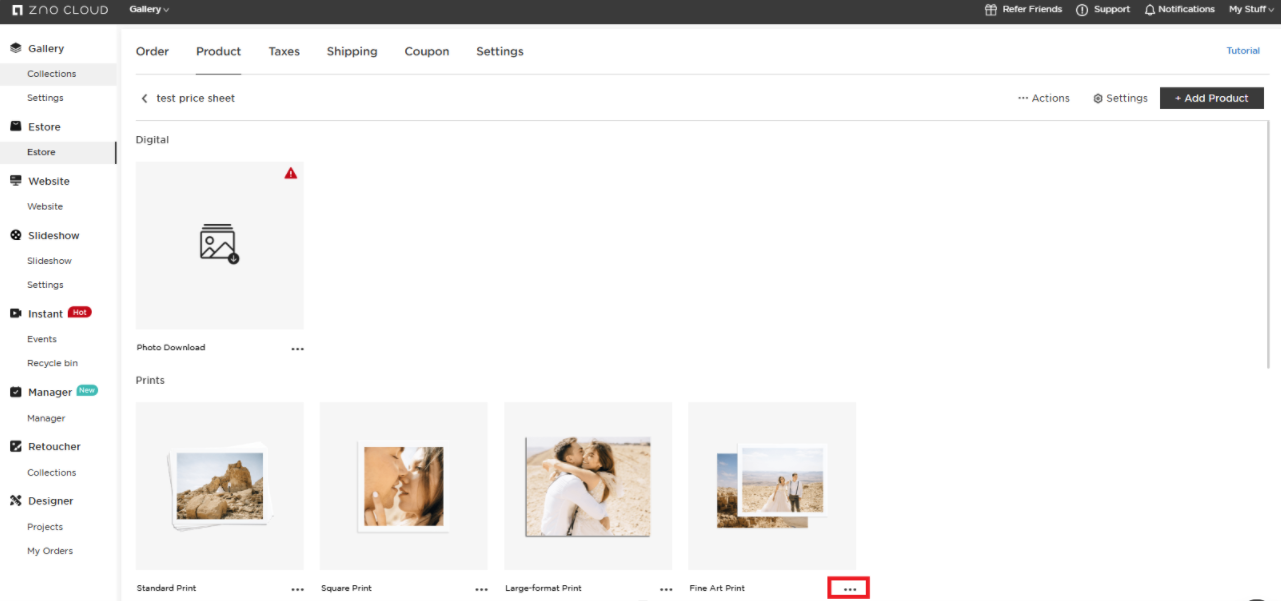
Task: Open the three-dot menu for Square Print
Action: (x=481, y=589)
